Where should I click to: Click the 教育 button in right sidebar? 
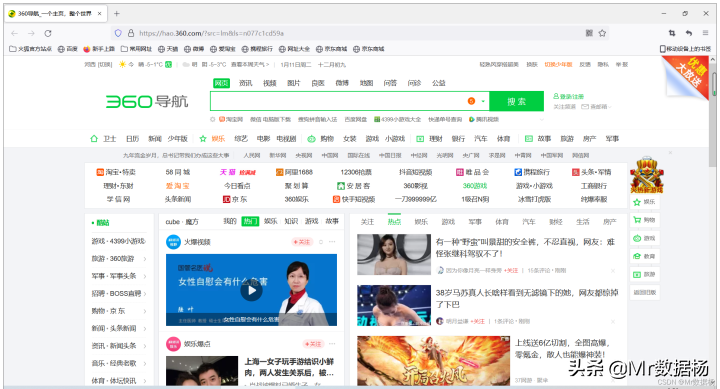645,256
